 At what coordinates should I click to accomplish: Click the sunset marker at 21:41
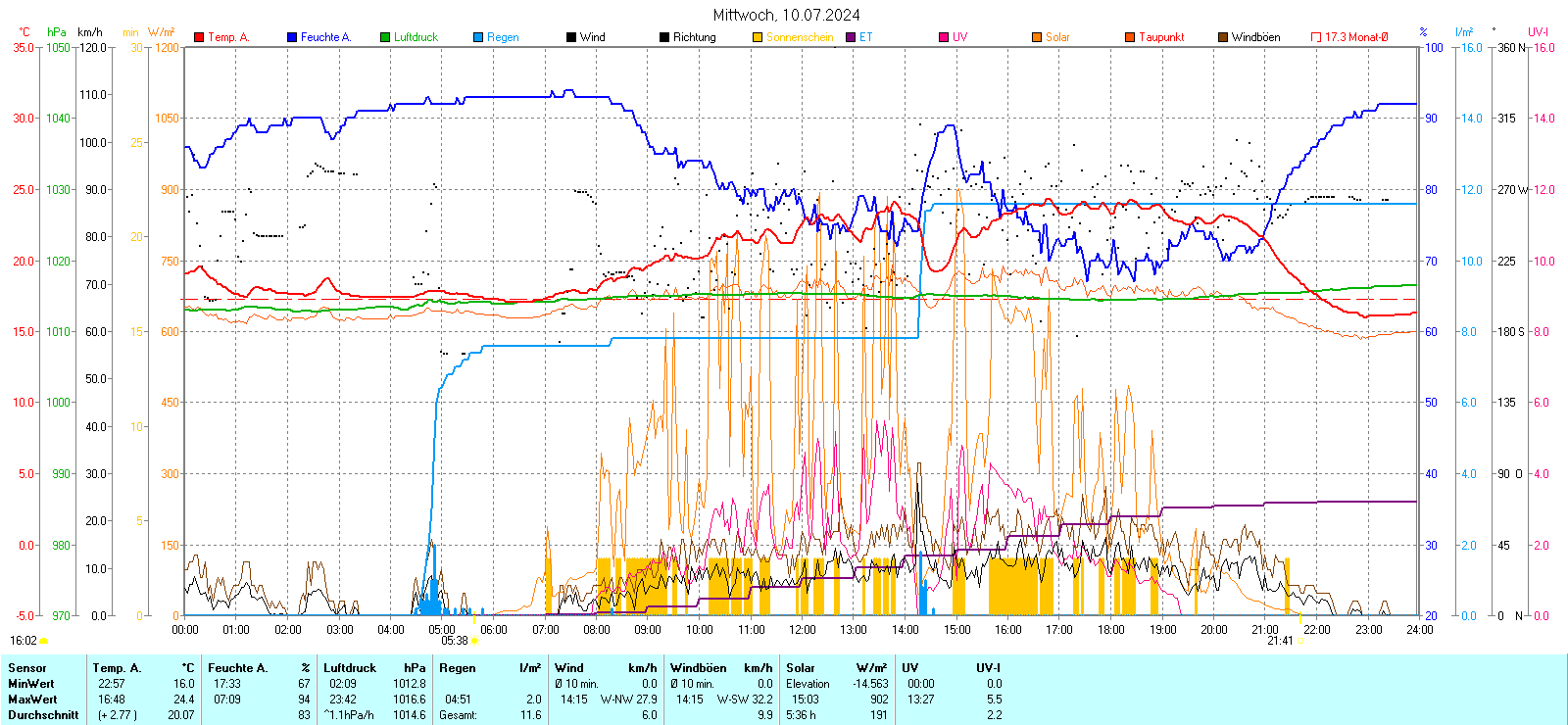1300,641
